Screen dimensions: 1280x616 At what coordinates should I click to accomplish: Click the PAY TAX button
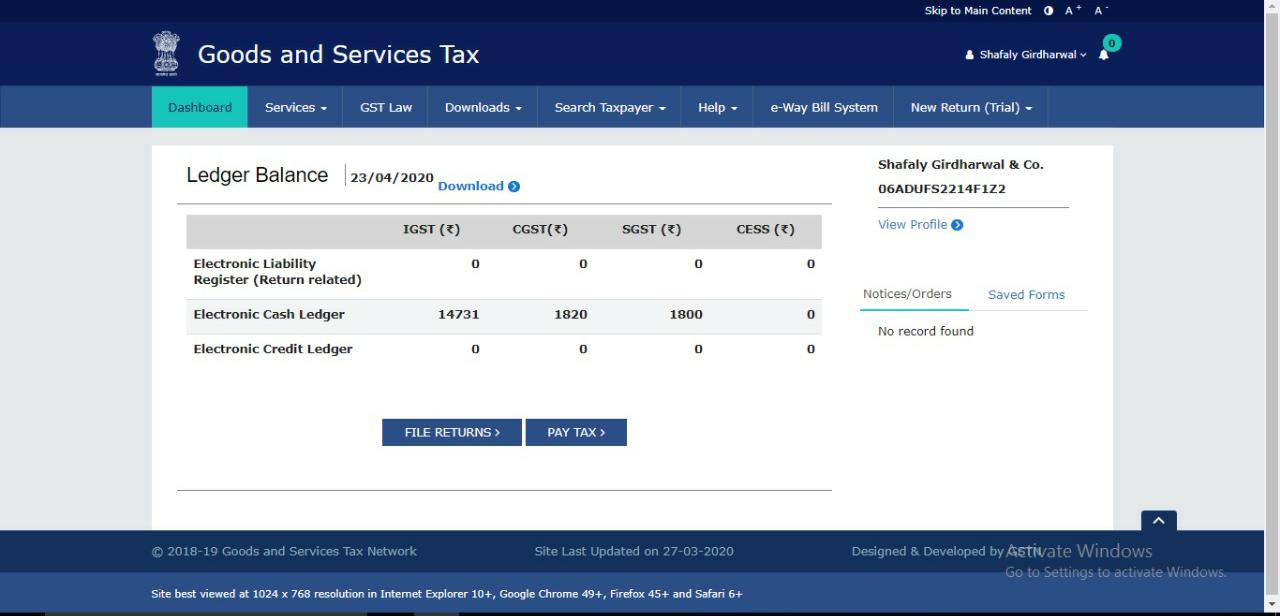(576, 432)
